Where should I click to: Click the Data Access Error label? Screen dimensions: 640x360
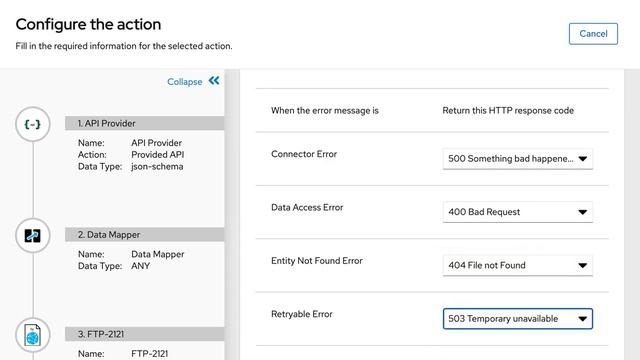tap(307, 207)
